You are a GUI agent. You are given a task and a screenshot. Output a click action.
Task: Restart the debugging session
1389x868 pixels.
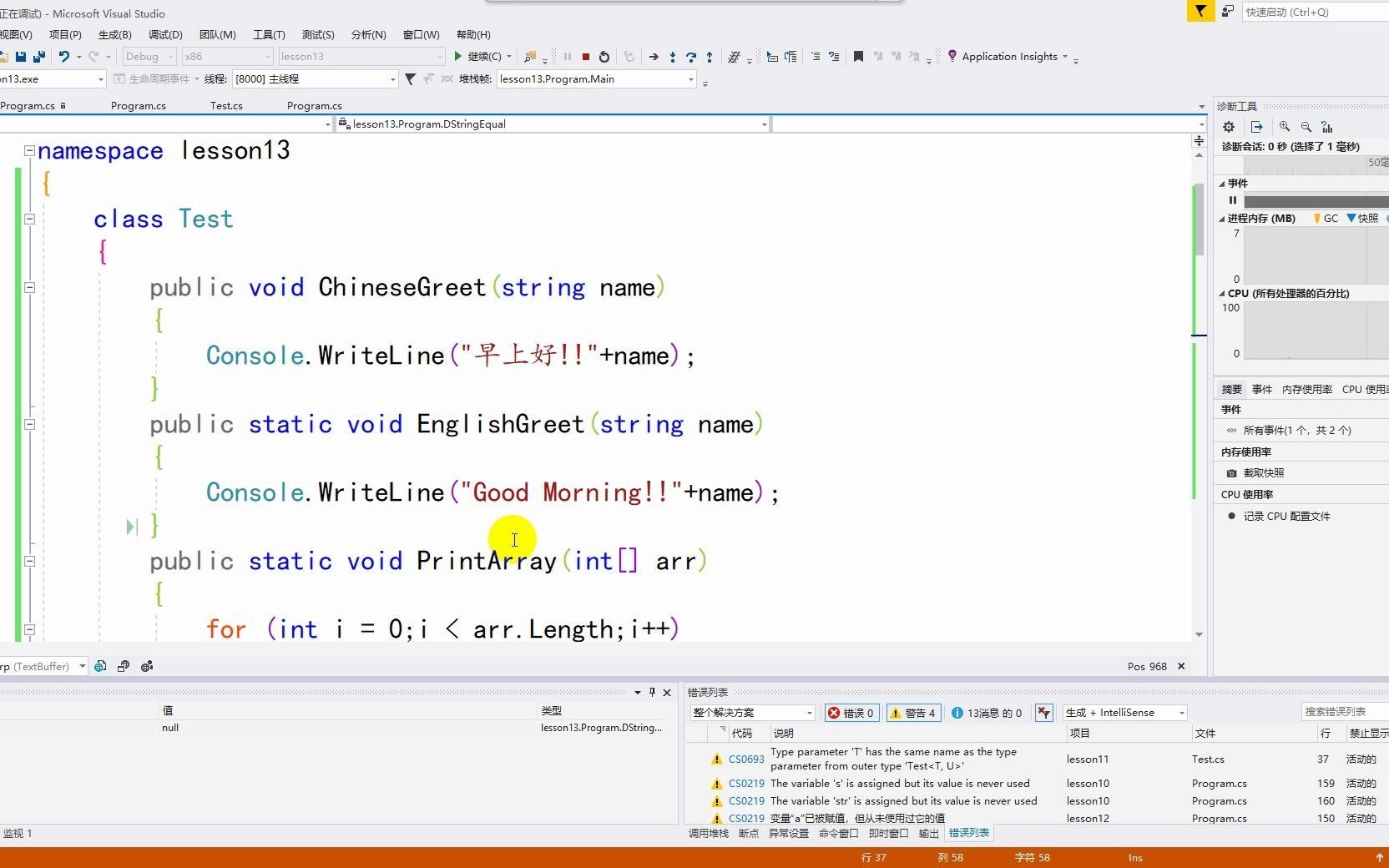coord(604,57)
